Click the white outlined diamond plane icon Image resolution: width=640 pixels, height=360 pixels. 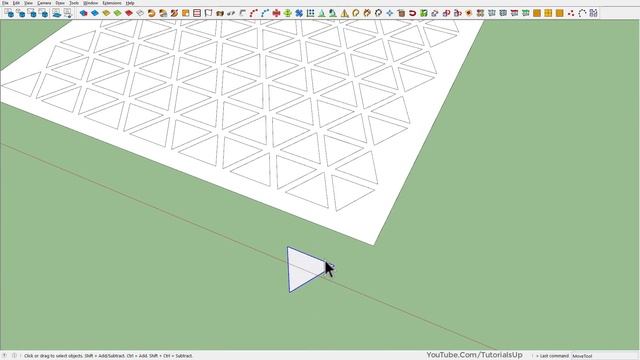point(140,13)
